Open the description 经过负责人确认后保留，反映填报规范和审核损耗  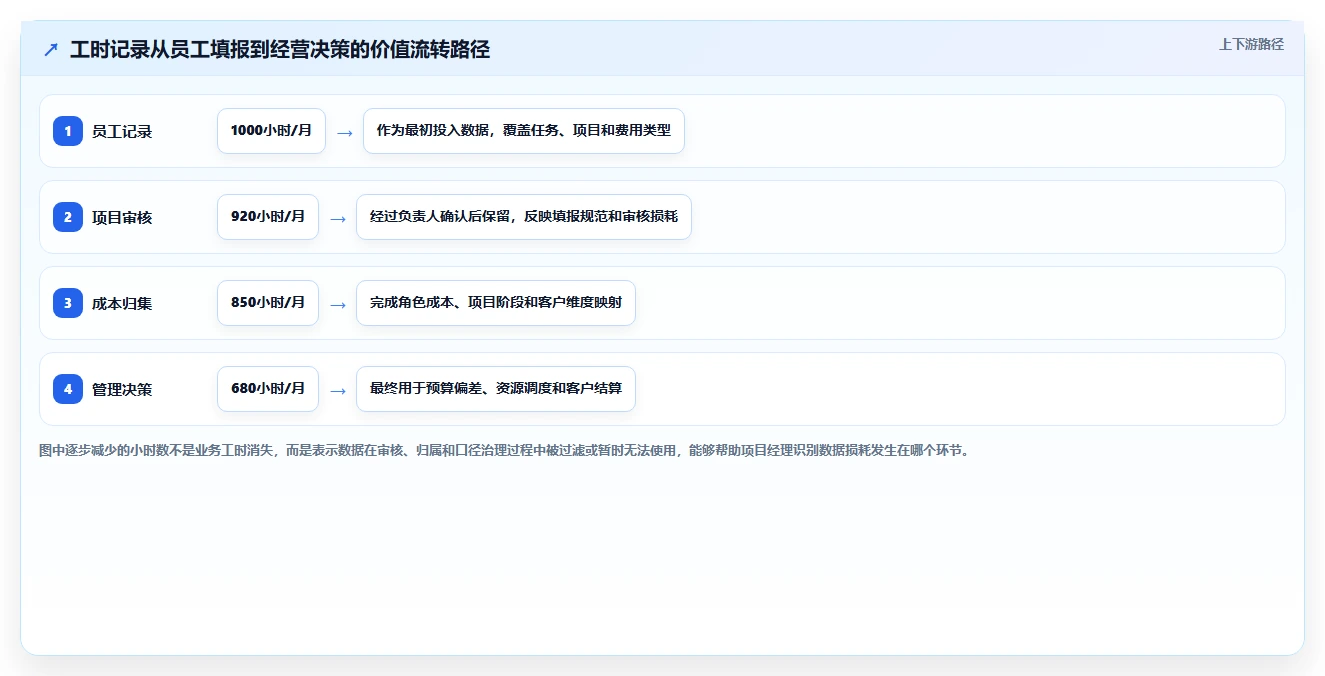(x=524, y=217)
